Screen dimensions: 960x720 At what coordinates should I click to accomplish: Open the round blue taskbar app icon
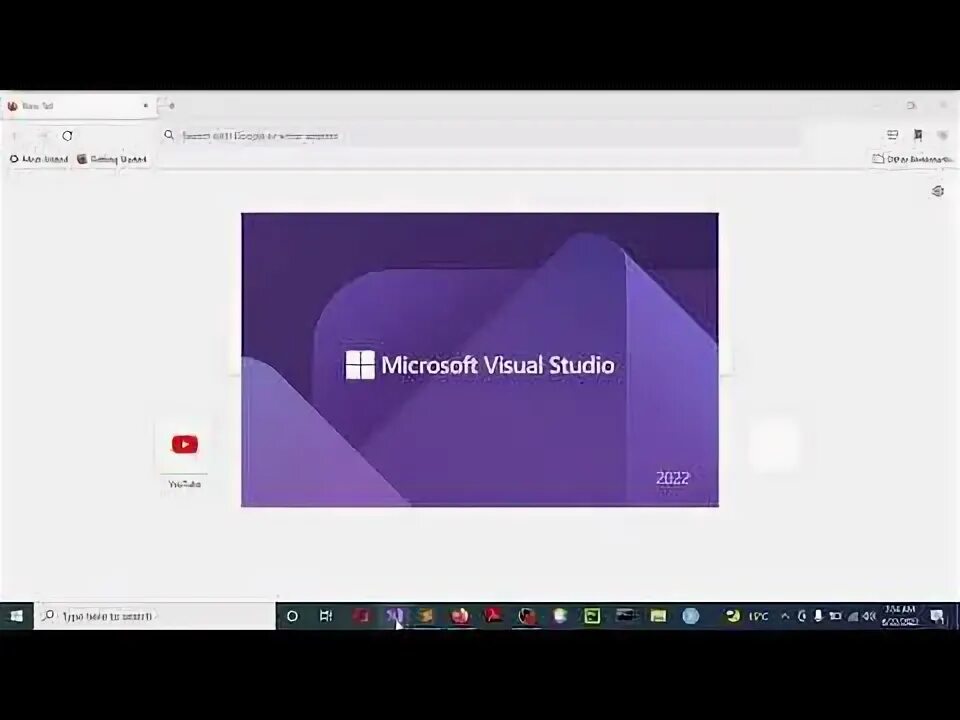pyautogui.click(x=691, y=616)
